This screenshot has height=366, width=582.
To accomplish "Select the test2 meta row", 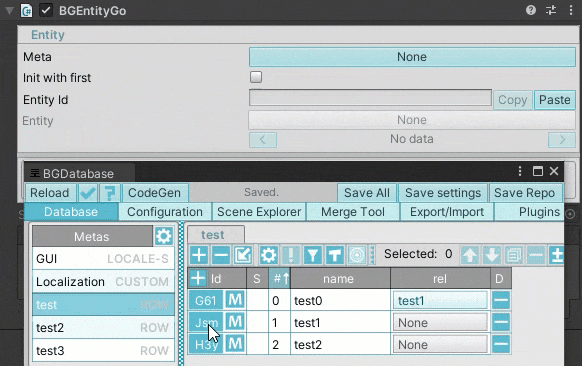I will [103, 328].
